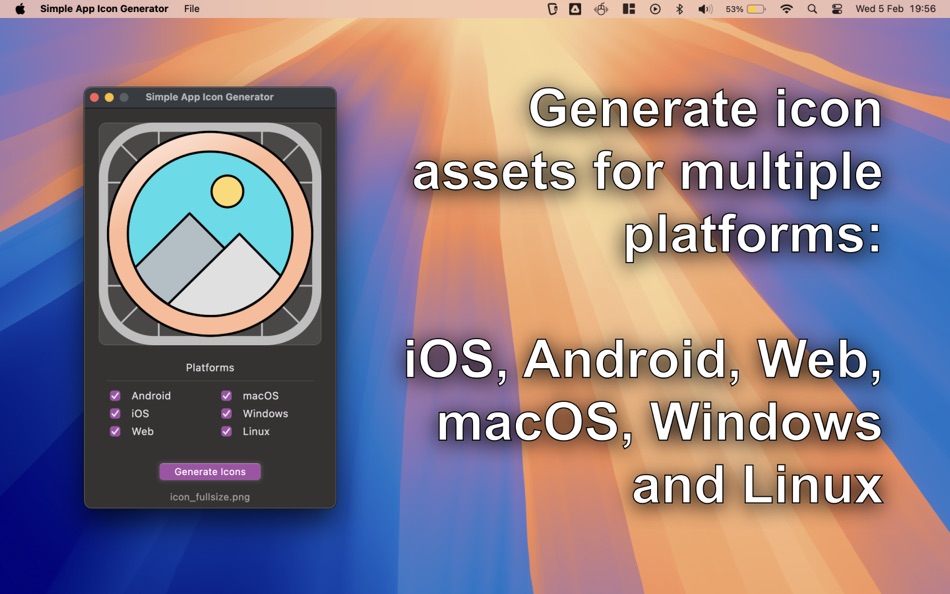Click the play circle menu bar icon
Screen dimensions: 950x594
655,8
